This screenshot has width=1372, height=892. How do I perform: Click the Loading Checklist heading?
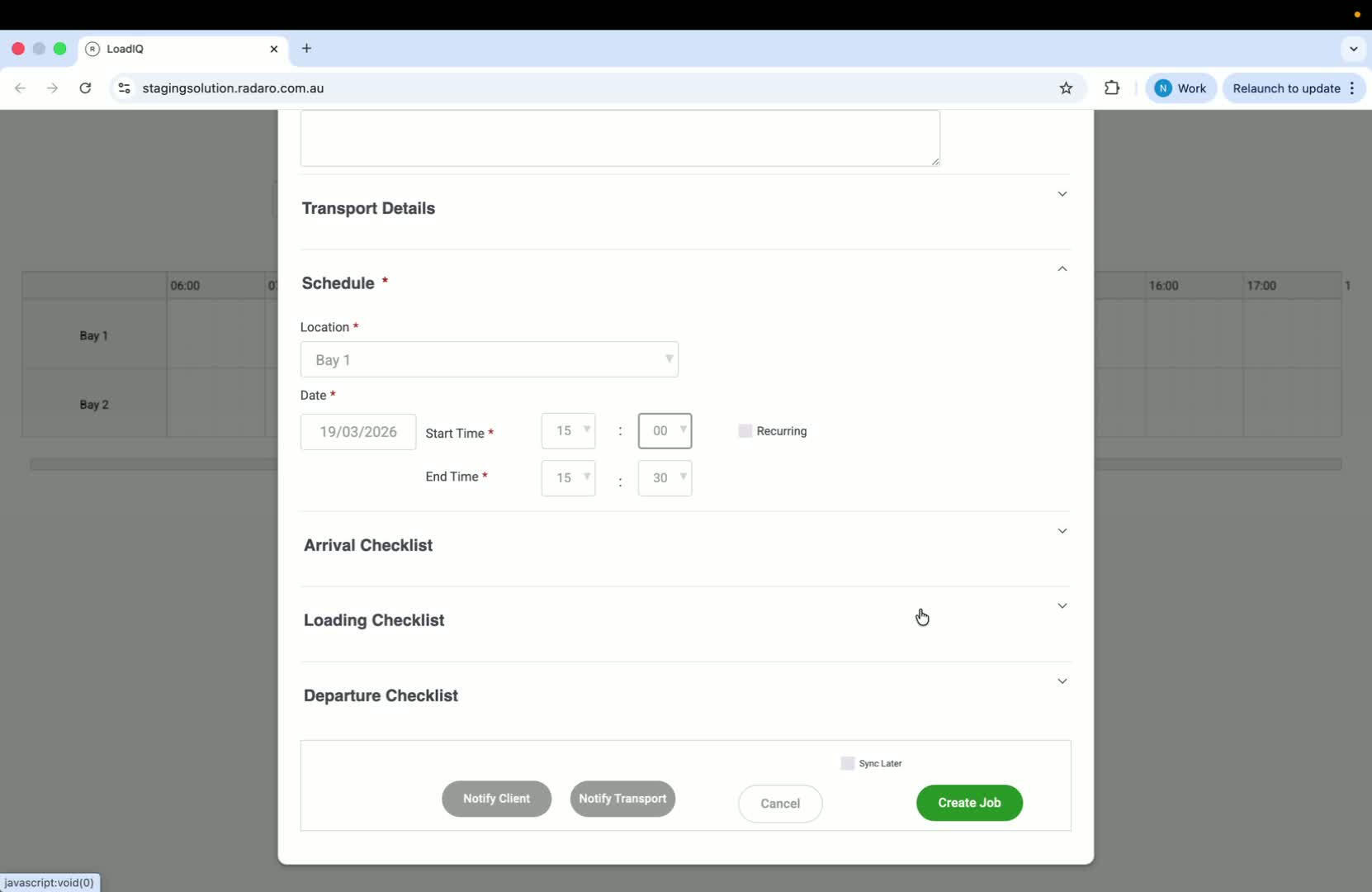click(x=374, y=620)
